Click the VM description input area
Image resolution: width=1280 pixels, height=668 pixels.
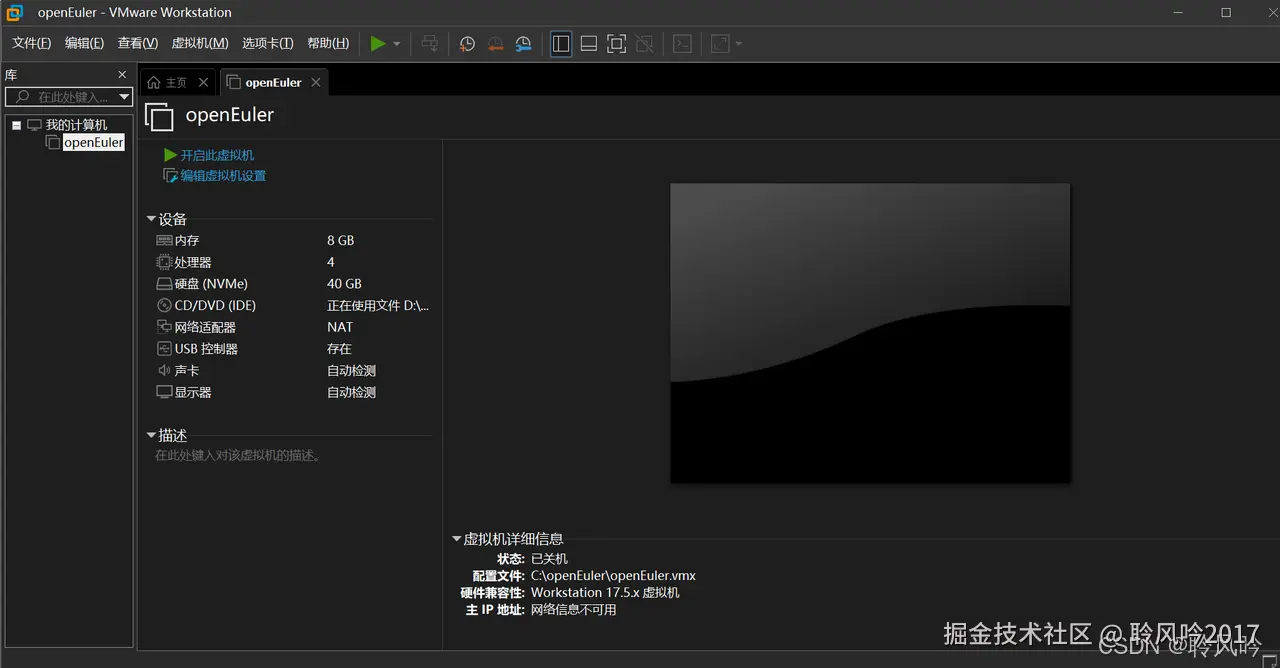pyautogui.click(x=240, y=455)
